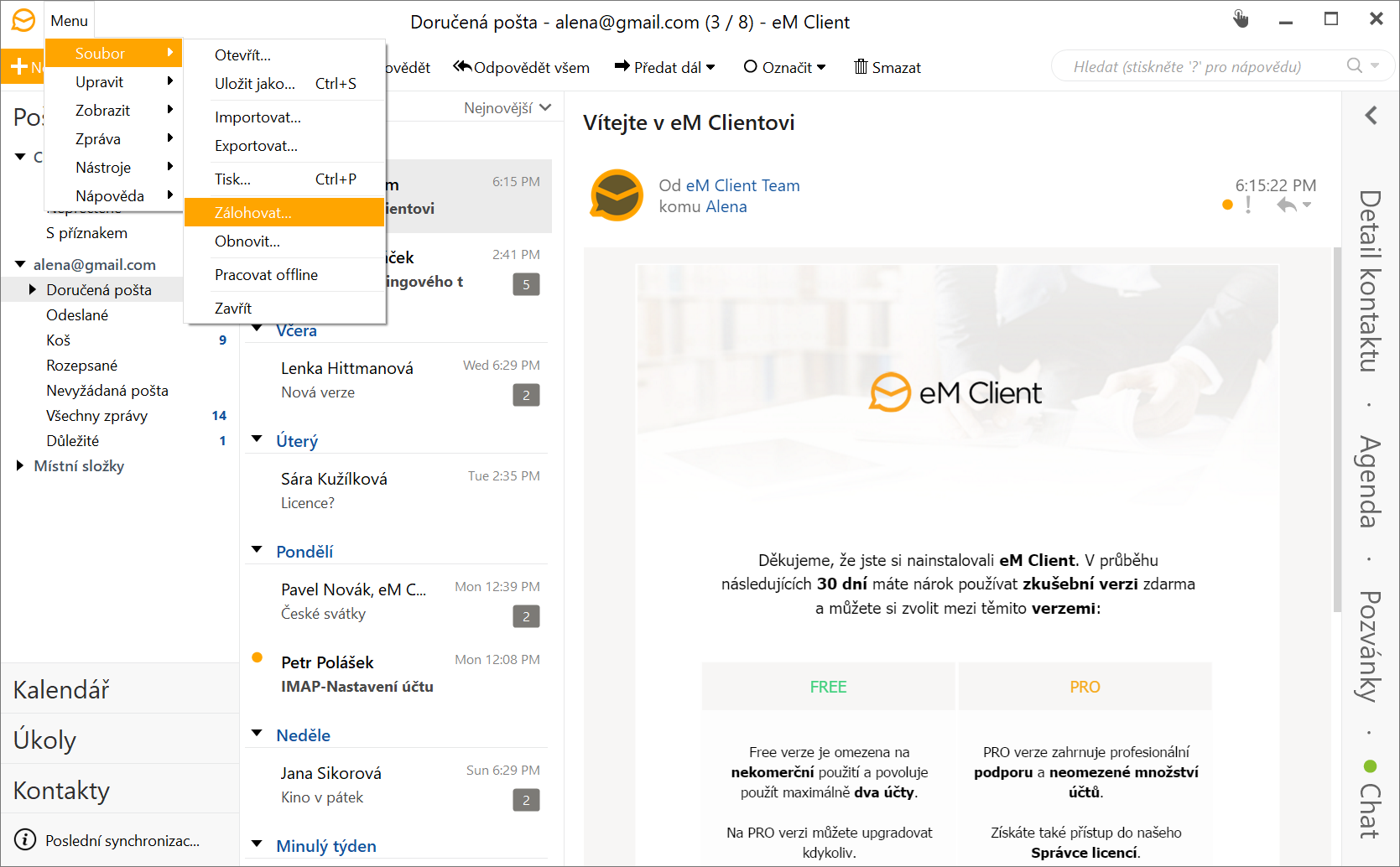Choose Importovat... menu entry

tap(284, 117)
